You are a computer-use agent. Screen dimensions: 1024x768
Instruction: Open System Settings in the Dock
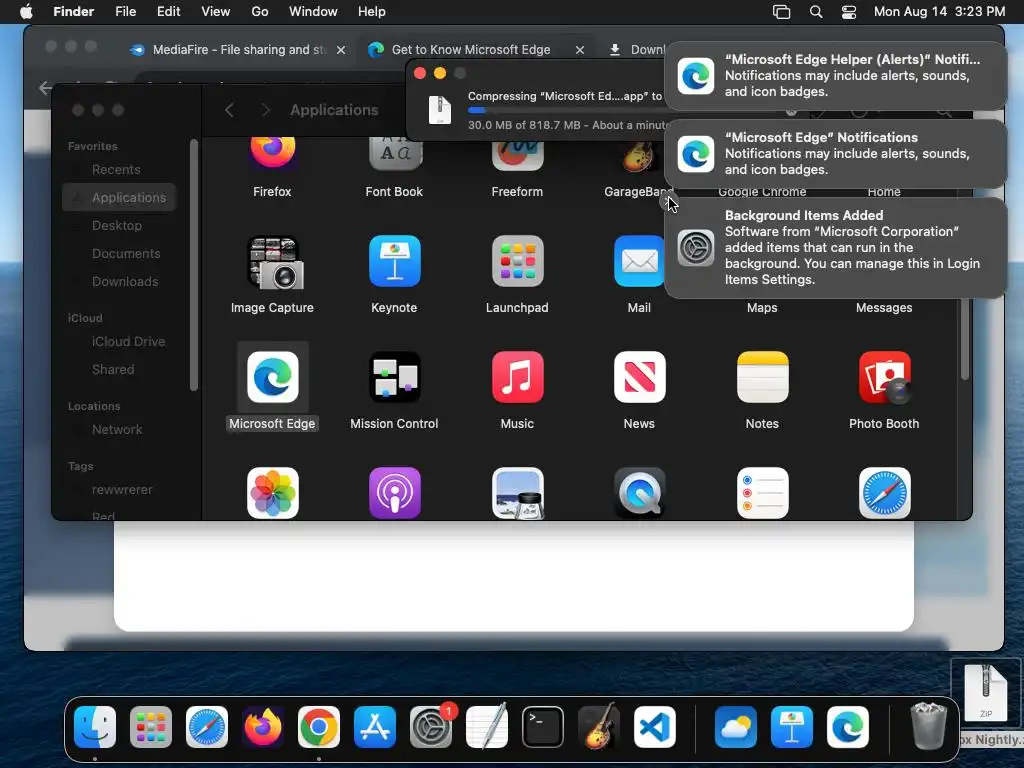coord(431,727)
